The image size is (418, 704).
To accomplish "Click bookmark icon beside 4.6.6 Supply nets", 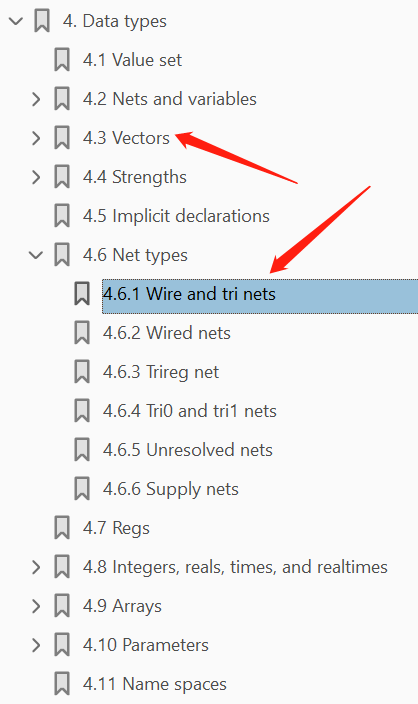I will (x=82, y=489).
